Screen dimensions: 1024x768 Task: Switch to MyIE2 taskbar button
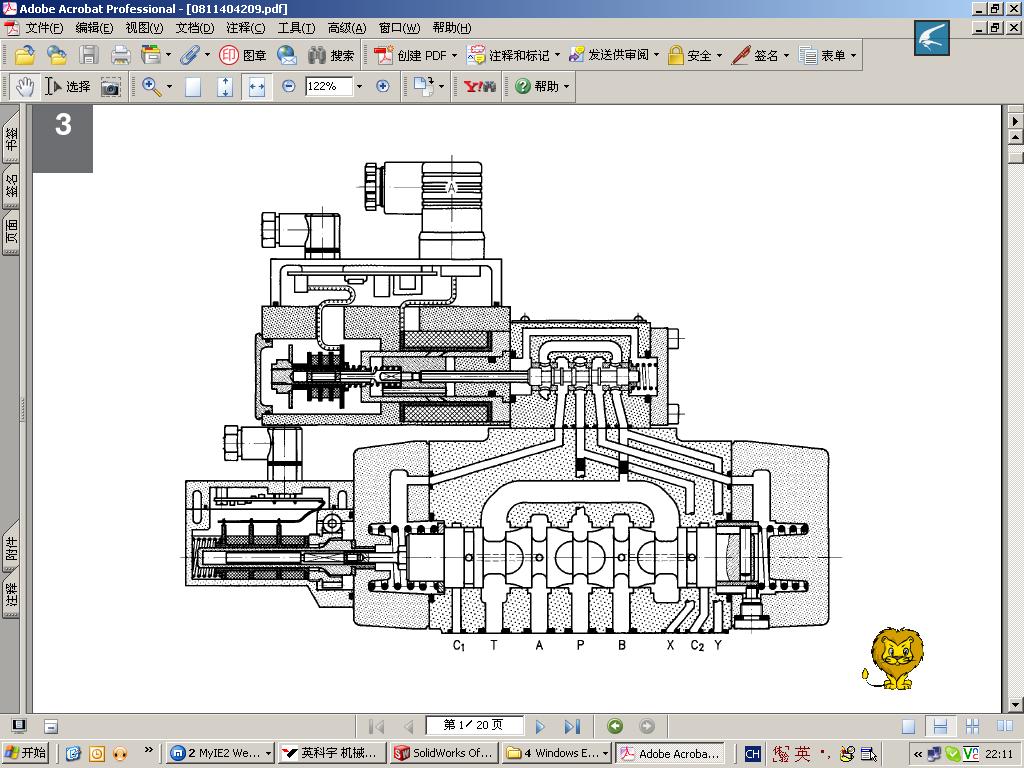(220, 754)
